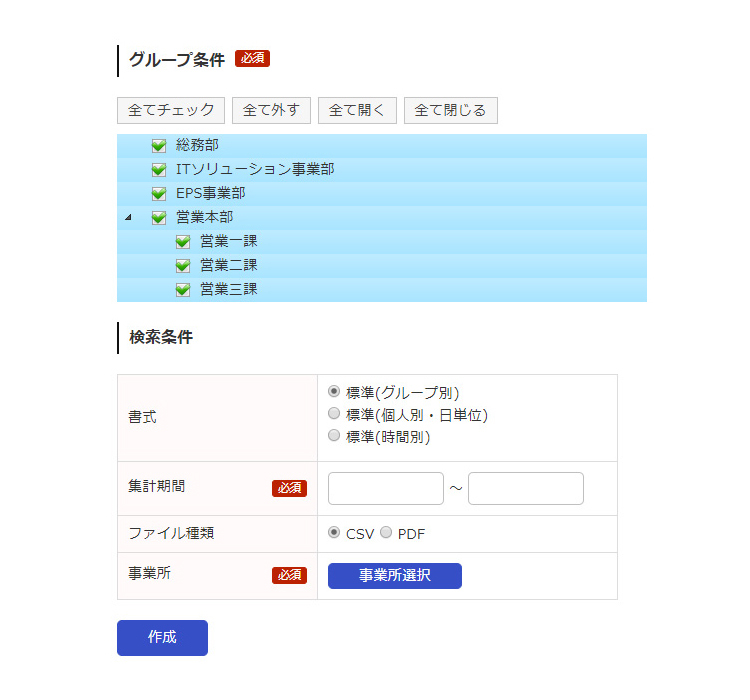The image size is (750, 700).
Task: Click the 書式 row label
Action: click(x=143, y=417)
